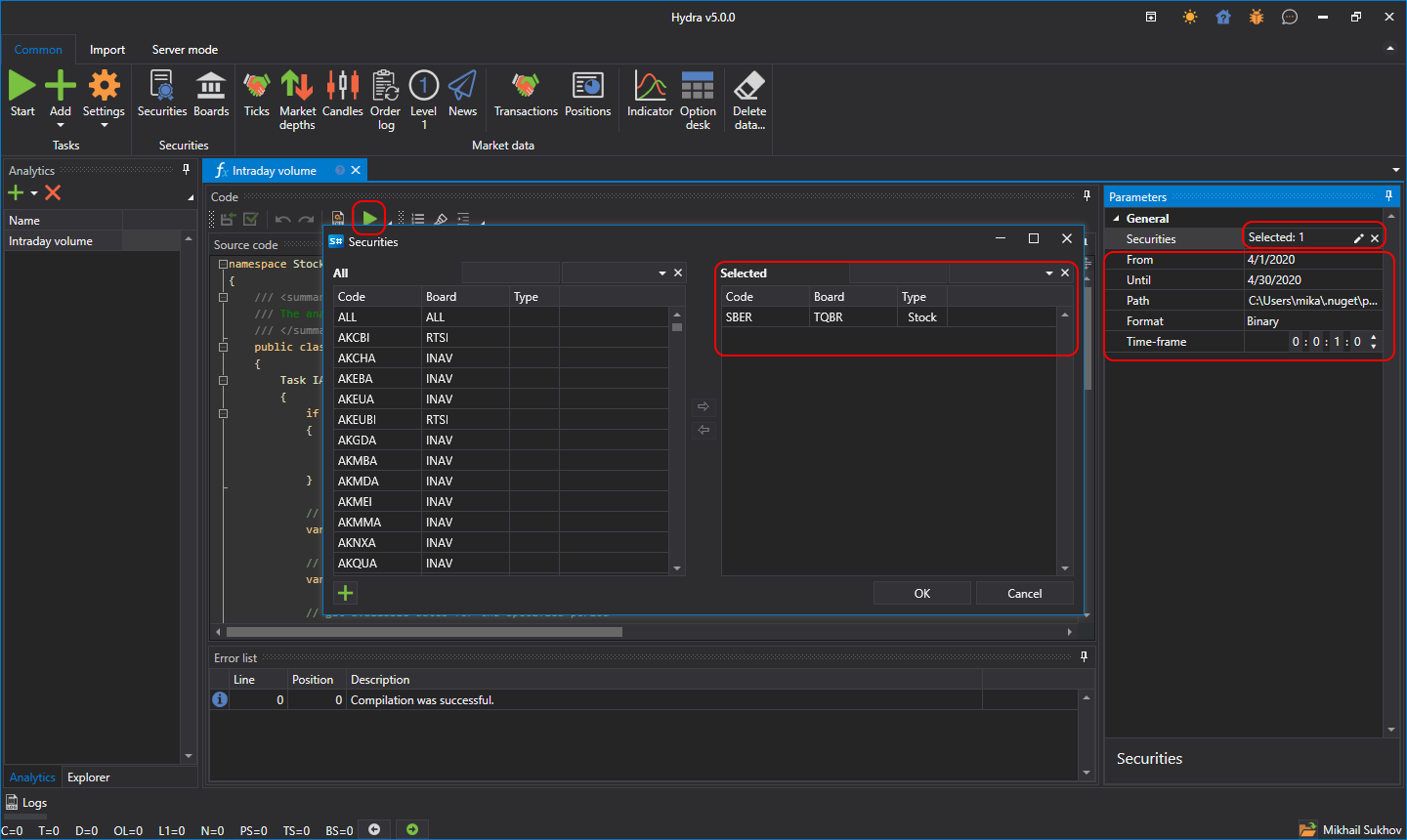Select the Intraday volume document tab
Screen dimensions: 1407x840
point(275,171)
